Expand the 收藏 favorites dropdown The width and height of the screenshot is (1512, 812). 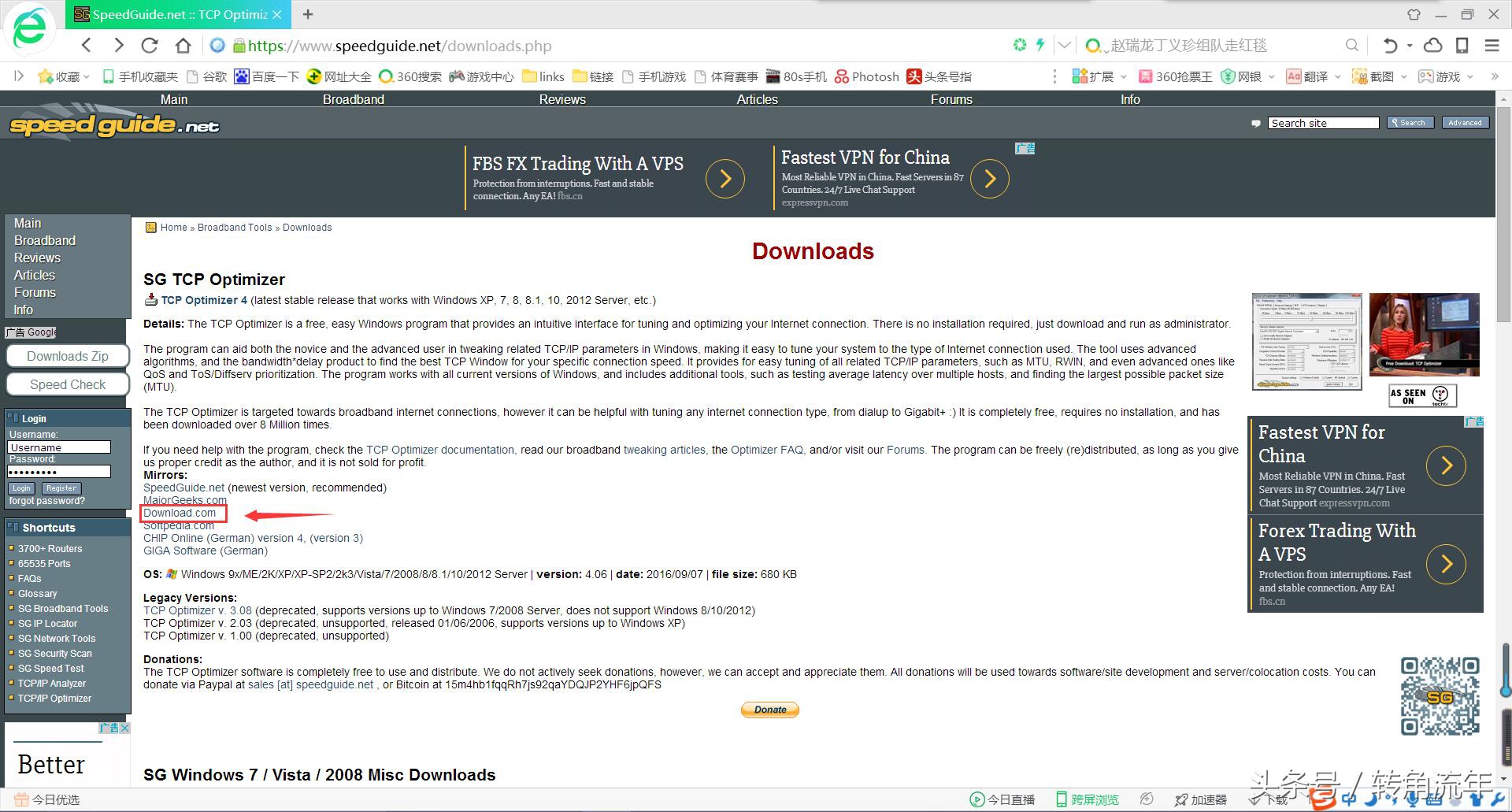click(x=86, y=77)
